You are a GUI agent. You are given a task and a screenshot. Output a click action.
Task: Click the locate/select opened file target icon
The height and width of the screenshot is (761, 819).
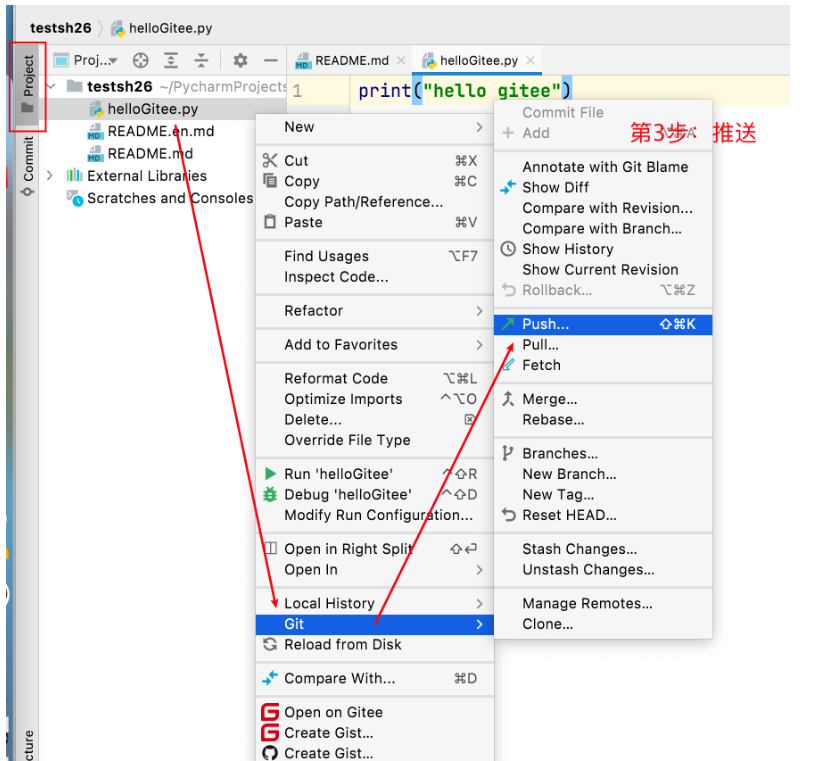click(x=140, y=61)
